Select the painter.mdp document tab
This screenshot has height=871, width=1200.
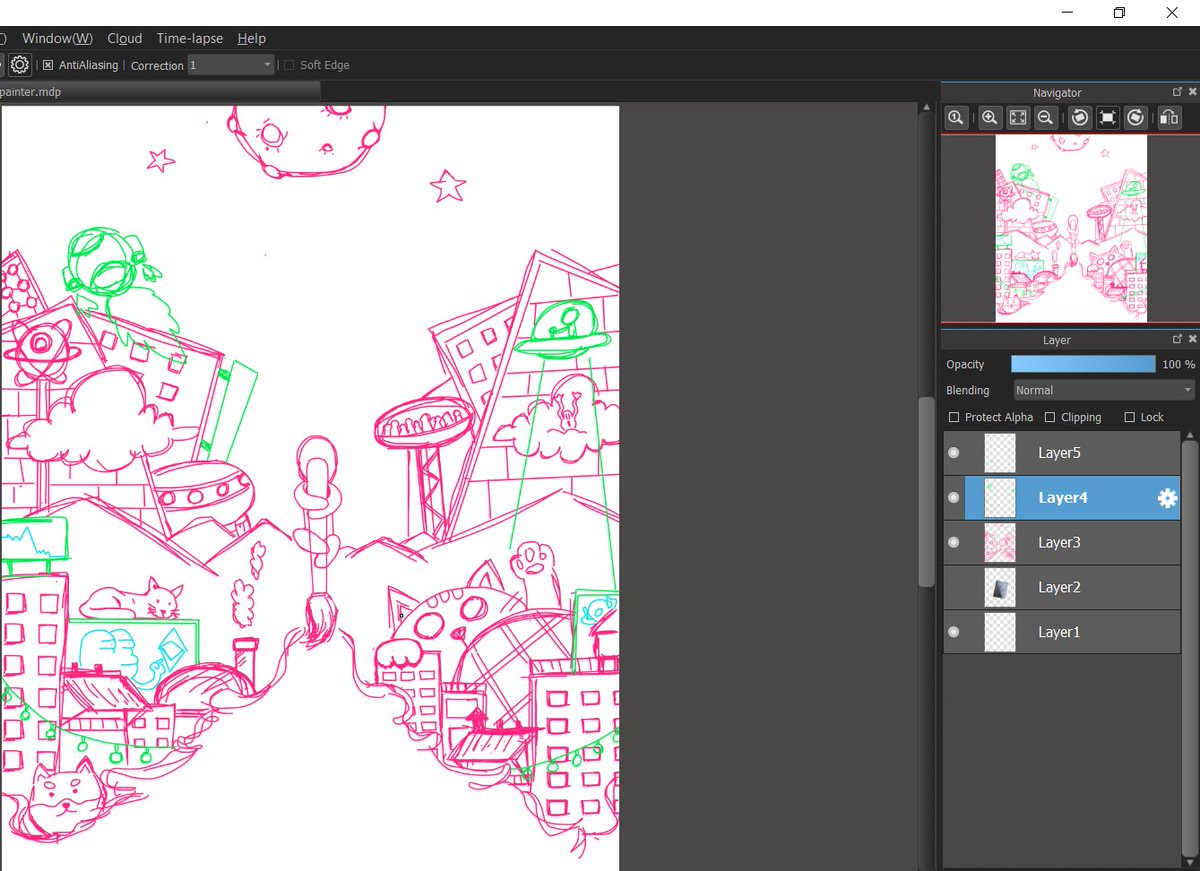point(159,91)
